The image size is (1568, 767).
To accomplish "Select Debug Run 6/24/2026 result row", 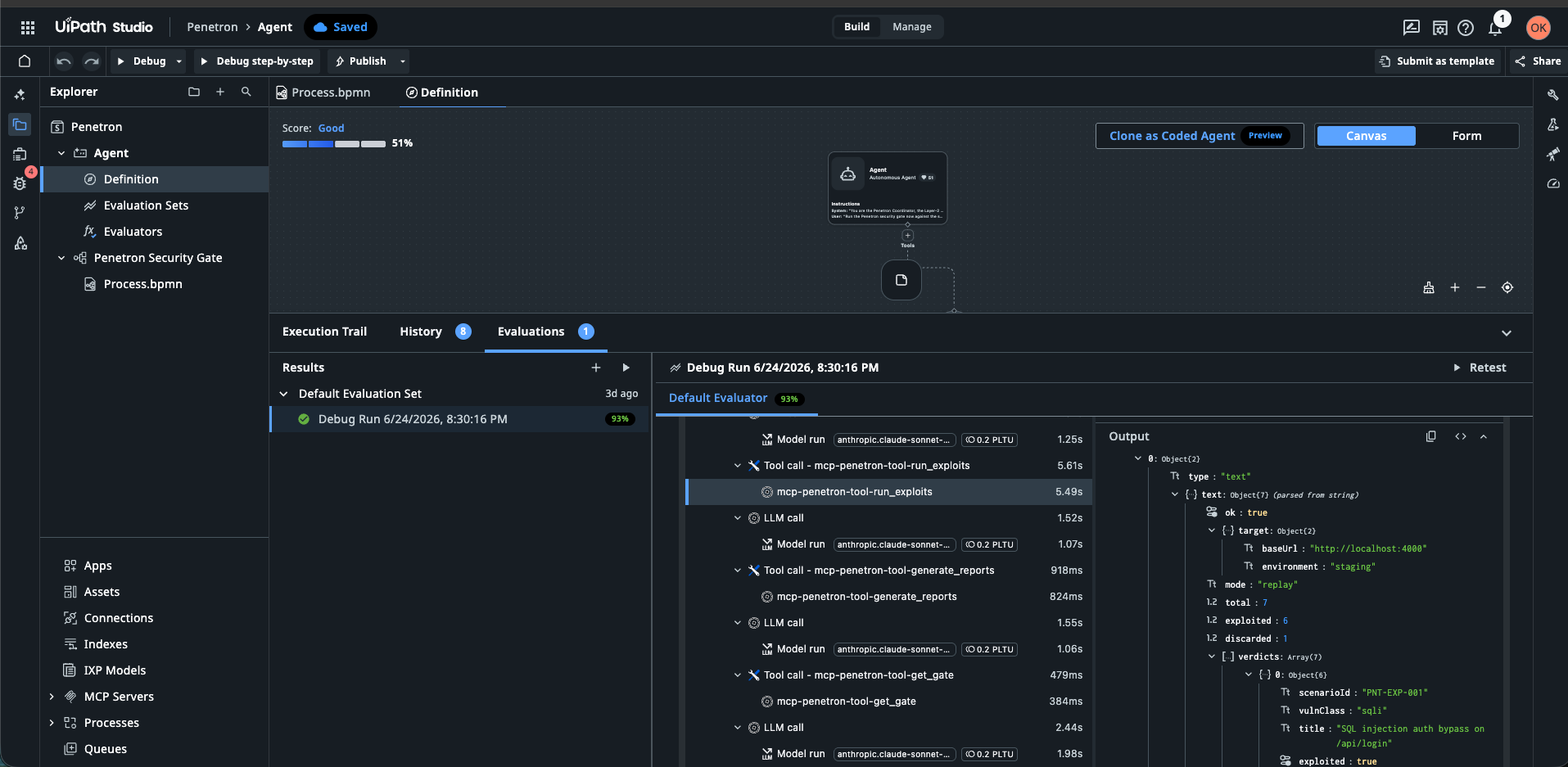I will tap(459, 419).
